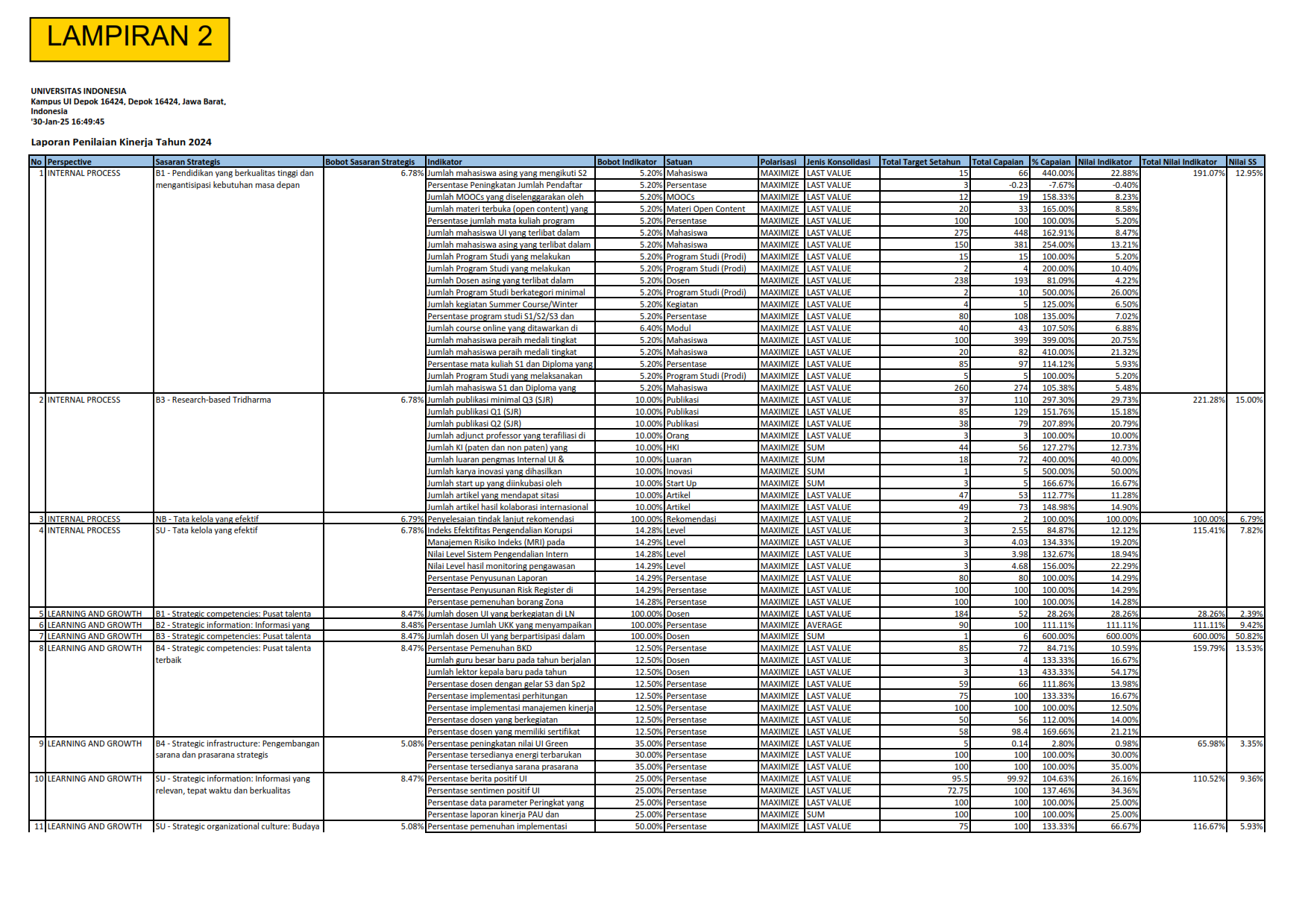
Task: Select the UNIVERSITAS INDONESIA heading text
Action: (78, 91)
